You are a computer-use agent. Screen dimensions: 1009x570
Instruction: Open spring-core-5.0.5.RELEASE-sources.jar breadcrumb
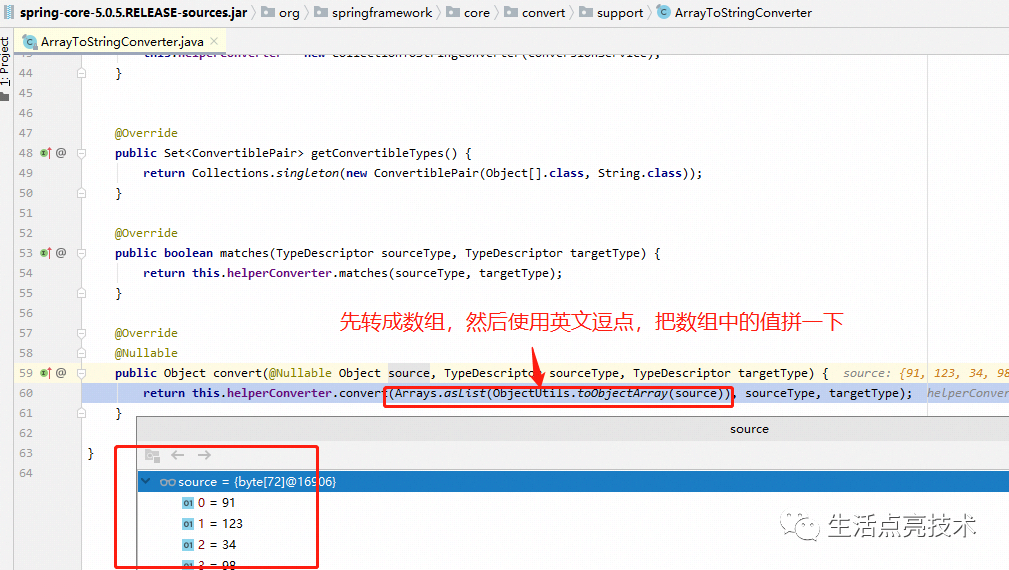tap(127, 13)
